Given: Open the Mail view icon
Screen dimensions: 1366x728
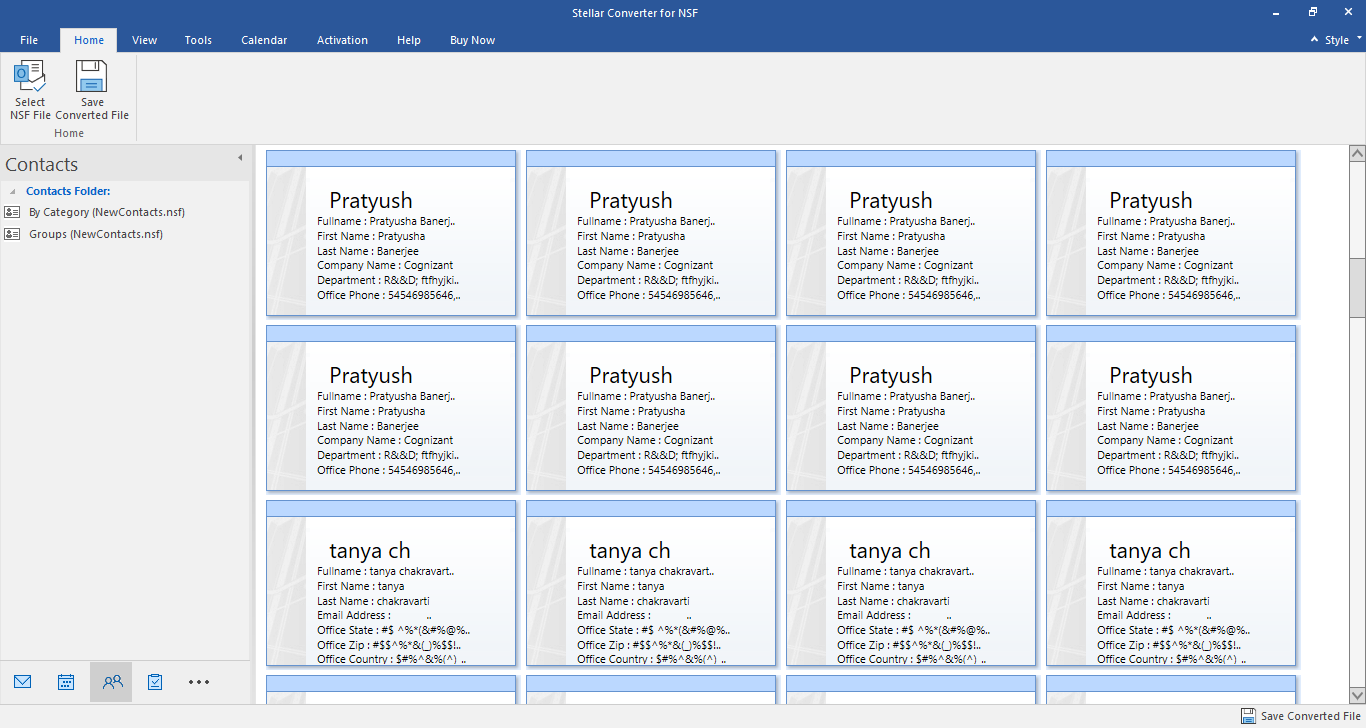Looking at the screenshot, I should 23,682.
